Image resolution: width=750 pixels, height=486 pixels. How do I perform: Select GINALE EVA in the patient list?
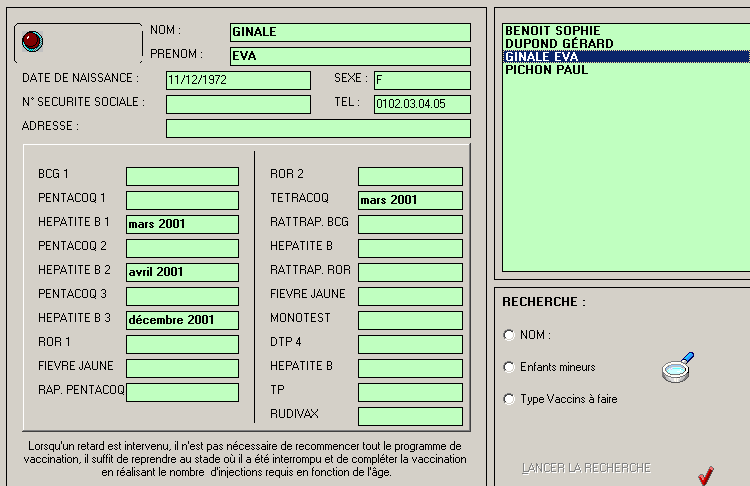click(627, 56)
